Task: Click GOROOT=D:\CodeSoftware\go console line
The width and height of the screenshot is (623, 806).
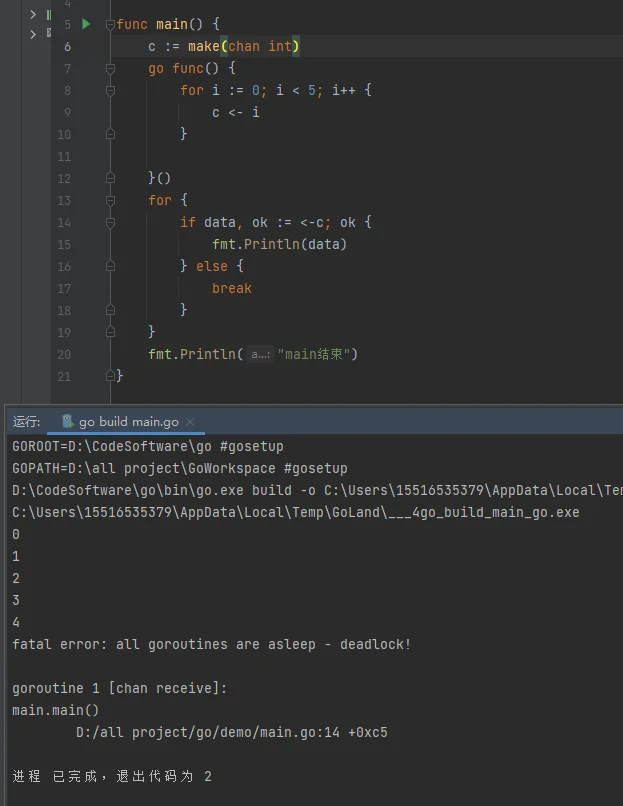Action: 148,446
